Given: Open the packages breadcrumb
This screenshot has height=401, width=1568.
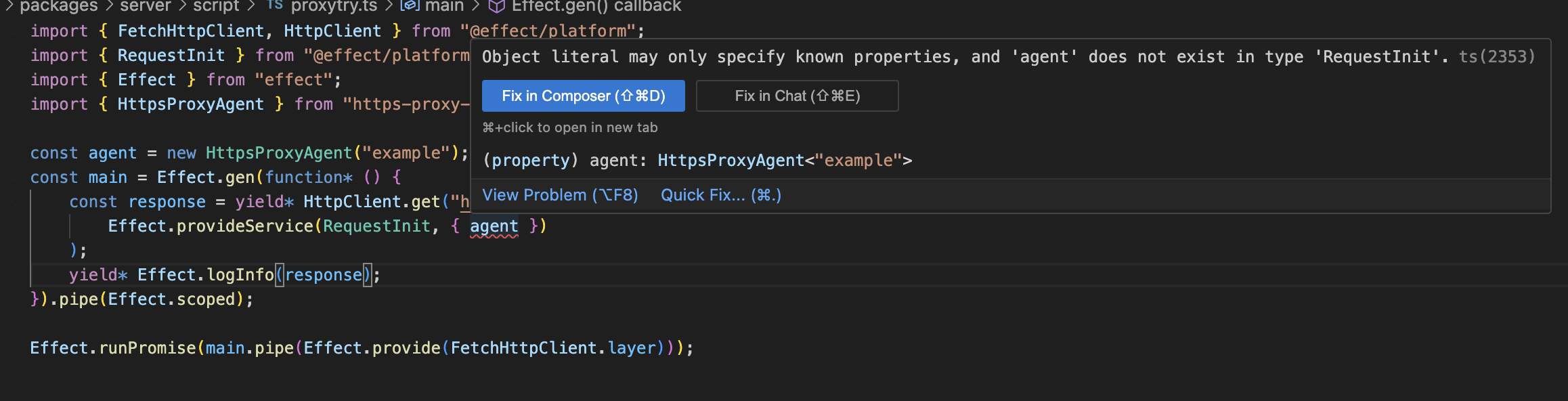Looking at the screenshot, I should click(x=59, y=6).
